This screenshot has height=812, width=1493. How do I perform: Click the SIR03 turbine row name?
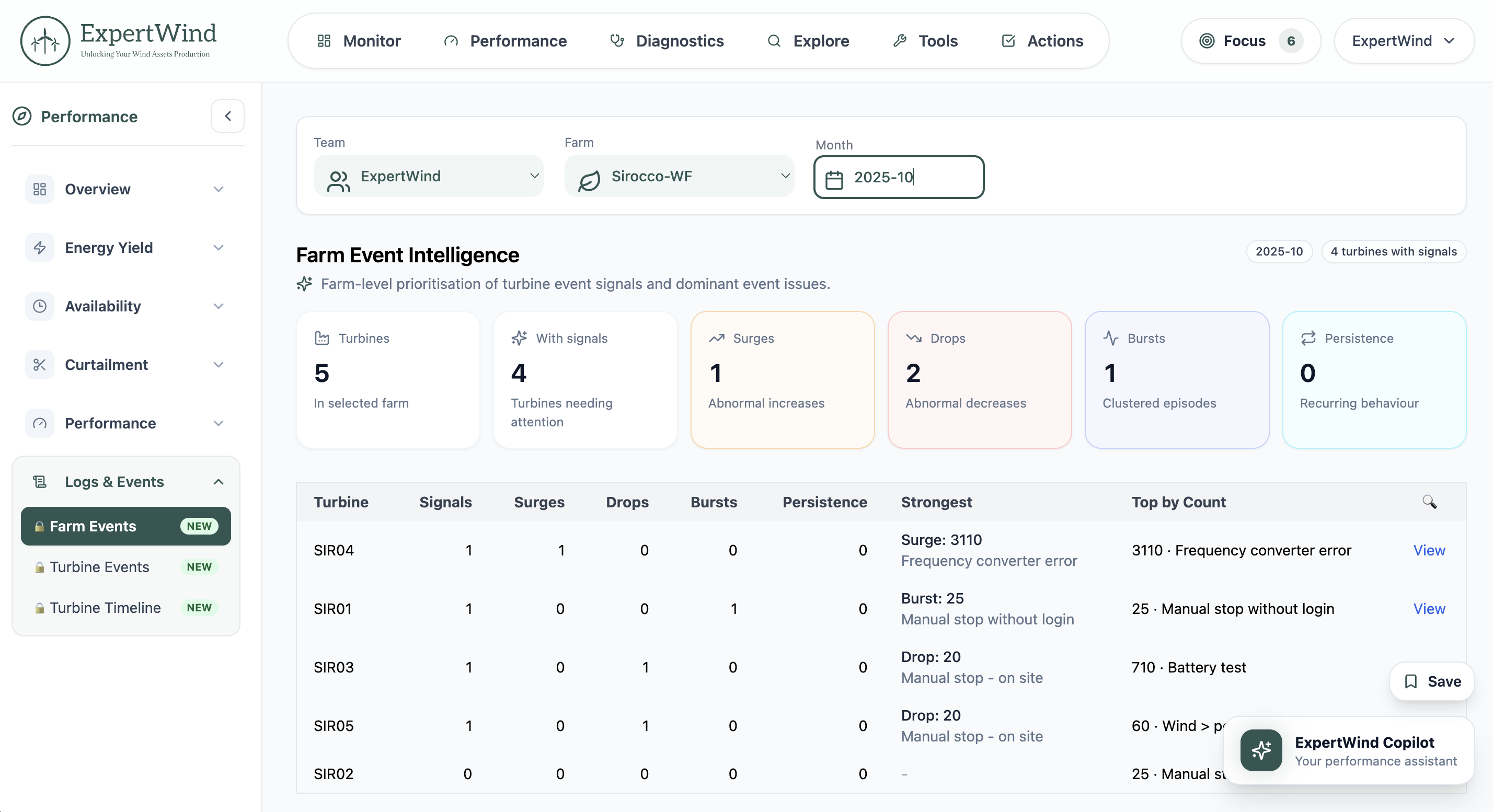[x=334, y=667]
